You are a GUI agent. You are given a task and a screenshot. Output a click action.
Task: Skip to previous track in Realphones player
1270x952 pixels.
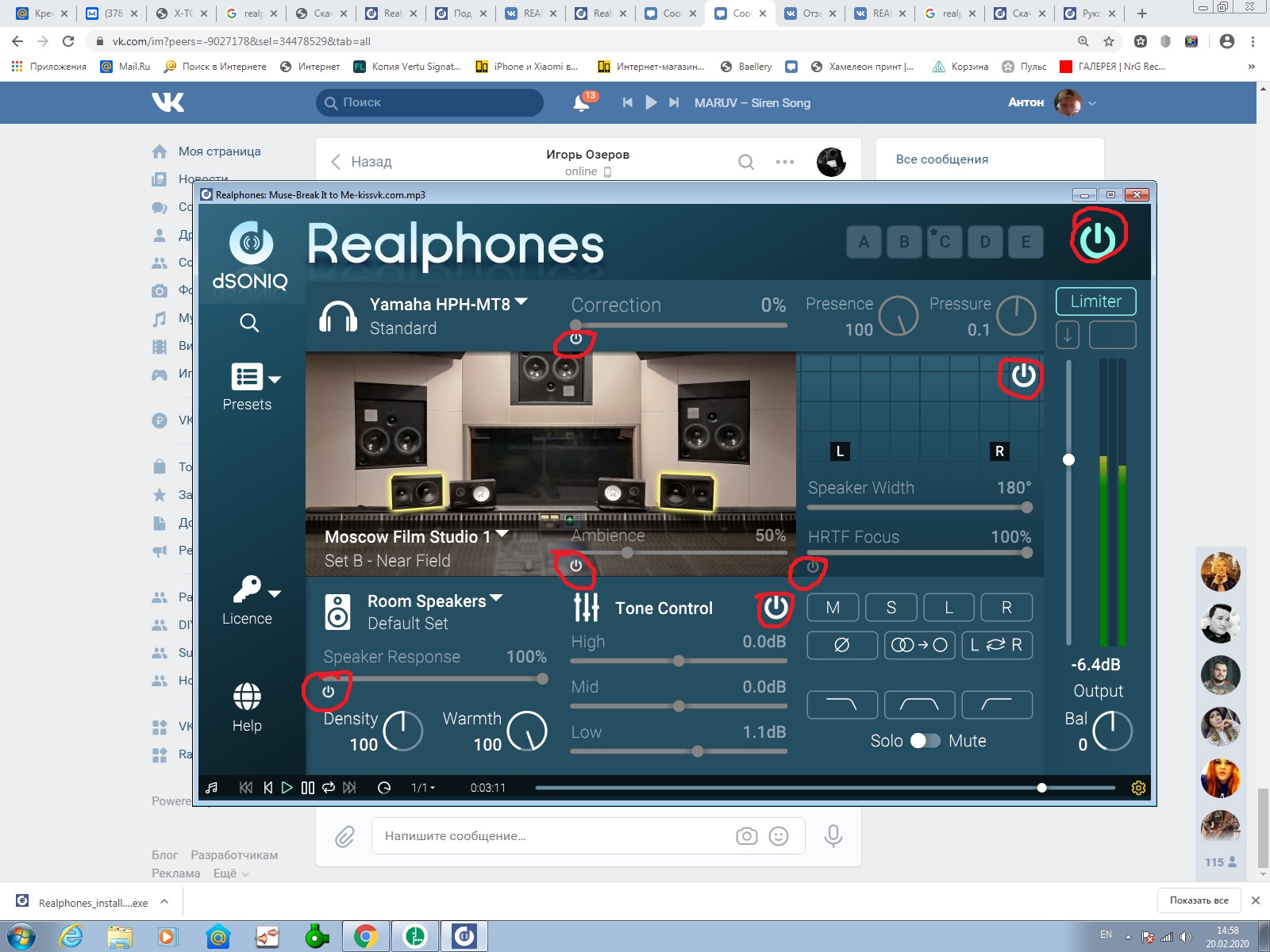click(x=246, y=788)
